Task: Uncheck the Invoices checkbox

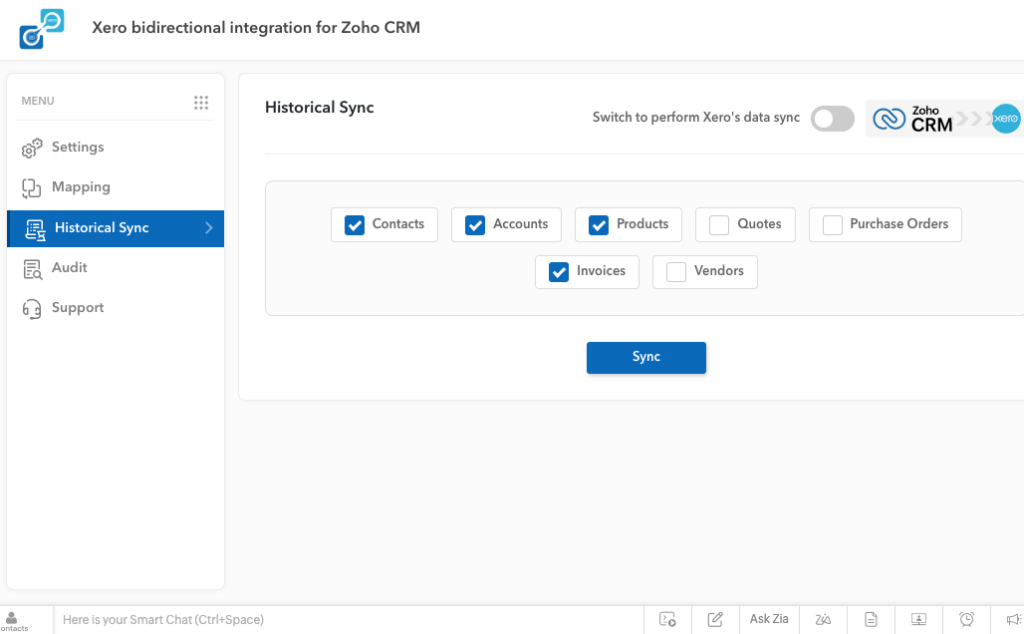Action: tap(558, 272)
